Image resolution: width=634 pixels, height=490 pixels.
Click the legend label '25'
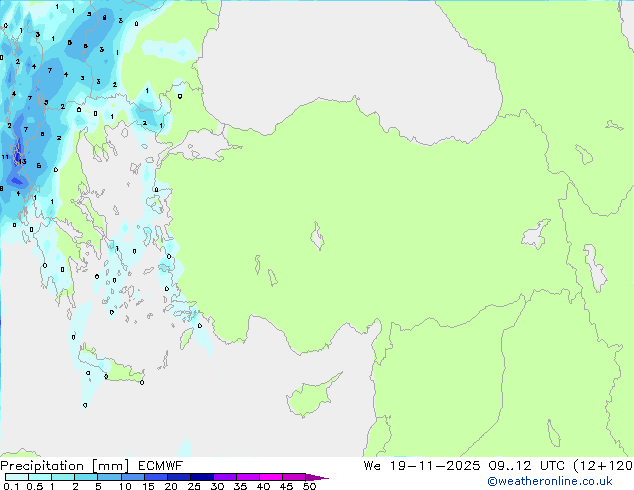tap(194, 486)
